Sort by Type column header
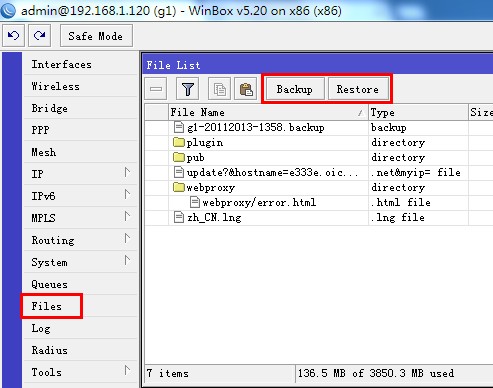The image size is (493, 388). pos(418,112)
